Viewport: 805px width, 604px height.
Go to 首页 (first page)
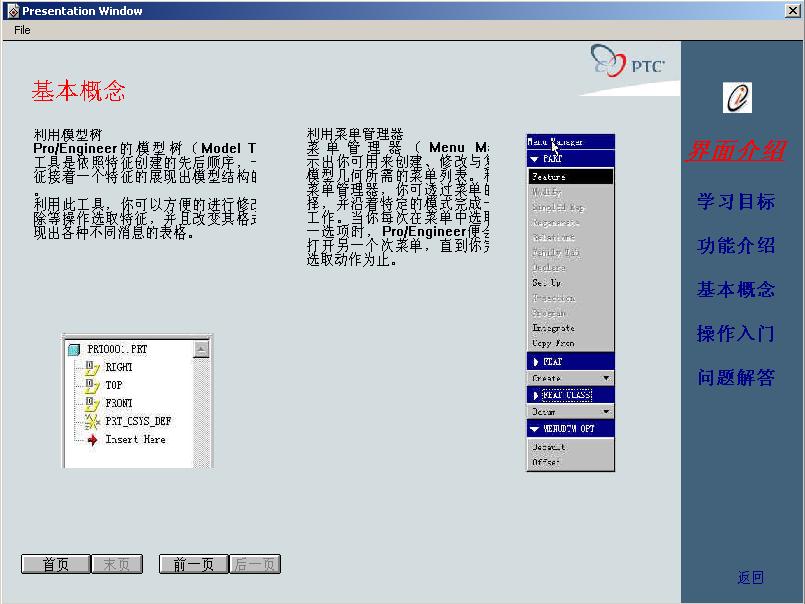[x=56, y=565]
